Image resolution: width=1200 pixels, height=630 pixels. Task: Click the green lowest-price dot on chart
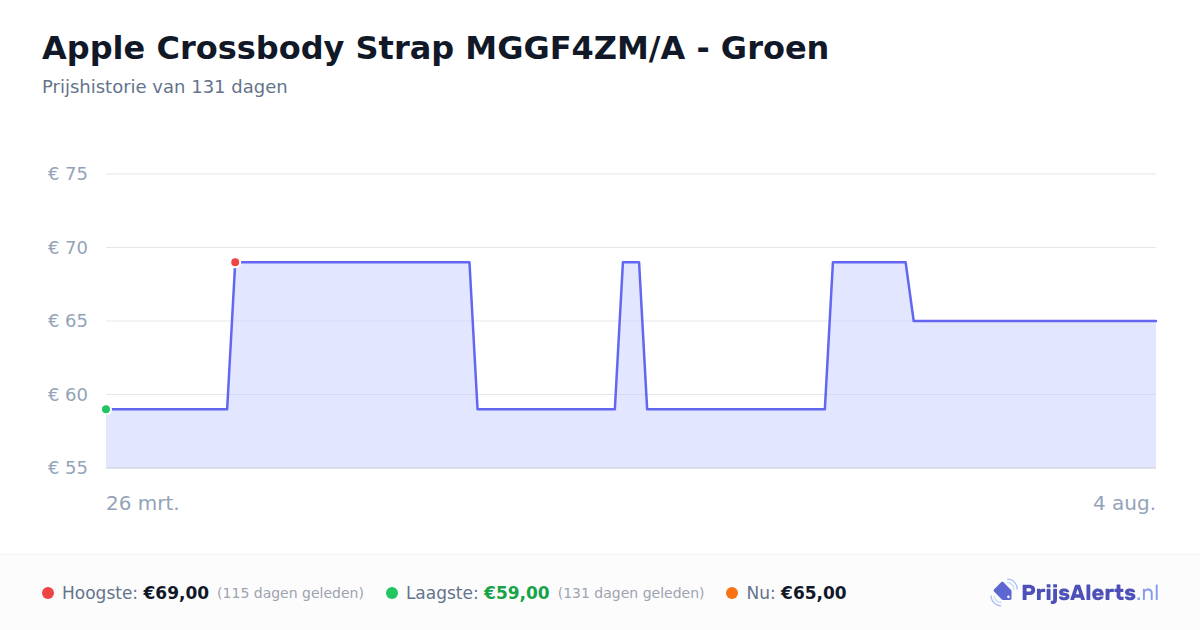106,409
